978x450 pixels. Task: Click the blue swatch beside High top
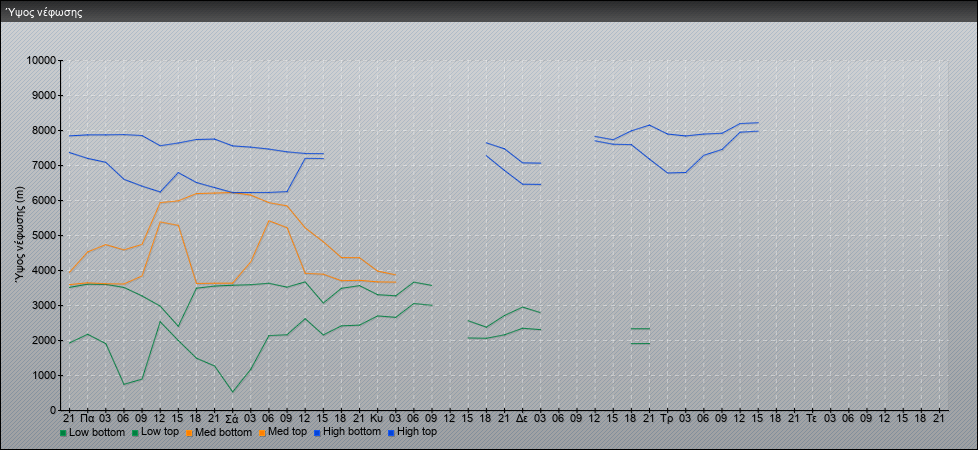pyautogui.click(x=390, y=433)
